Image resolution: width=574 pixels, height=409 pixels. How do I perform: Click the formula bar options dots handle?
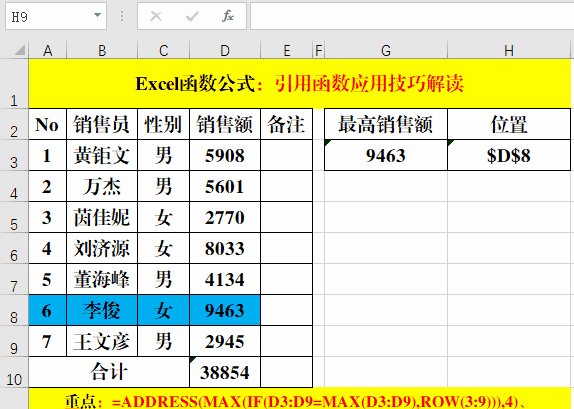coord(122,16)
